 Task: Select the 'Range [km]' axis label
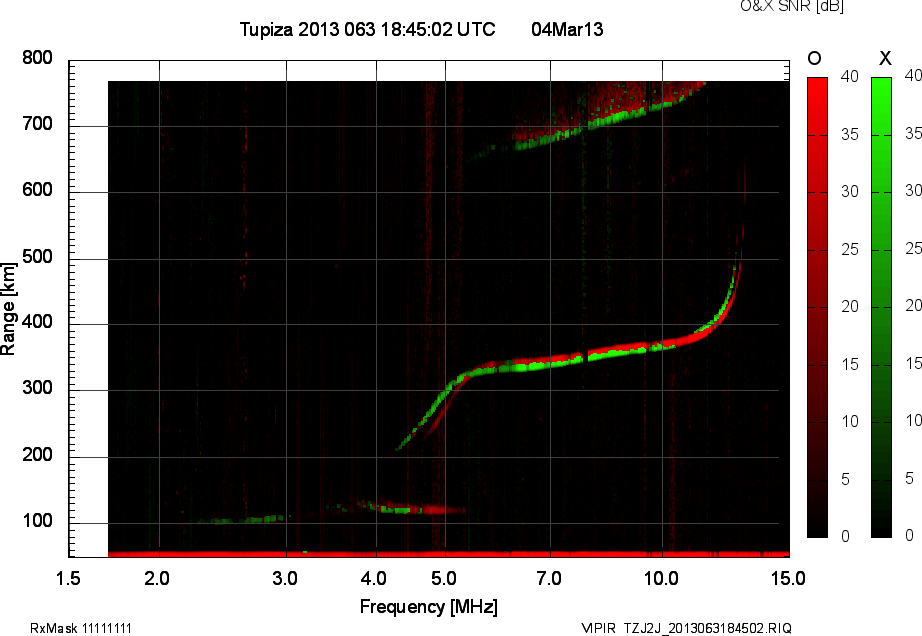coord(8,309)
